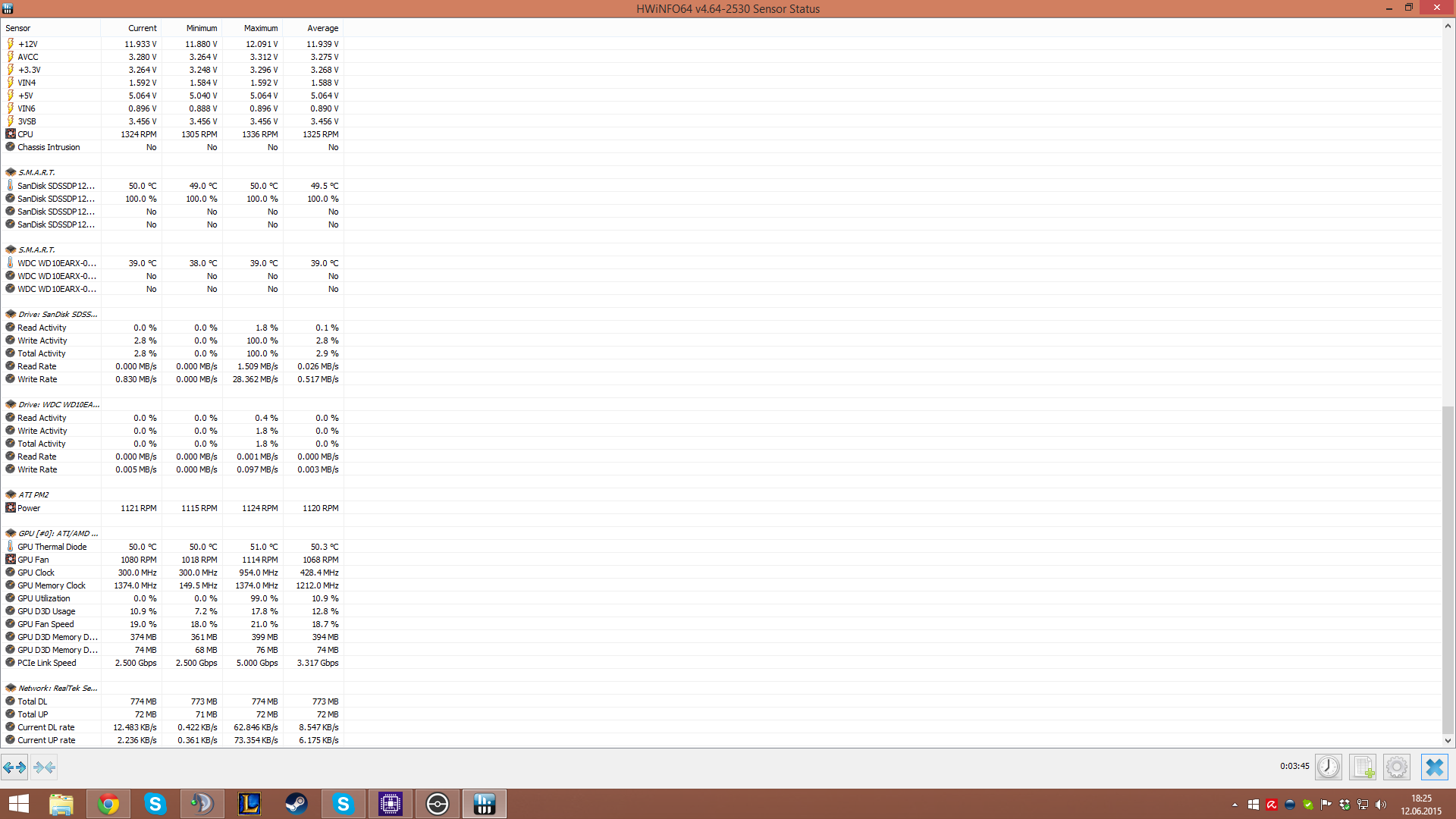
Task: Close sensor window with blue X button
Action: point(1433,767)
